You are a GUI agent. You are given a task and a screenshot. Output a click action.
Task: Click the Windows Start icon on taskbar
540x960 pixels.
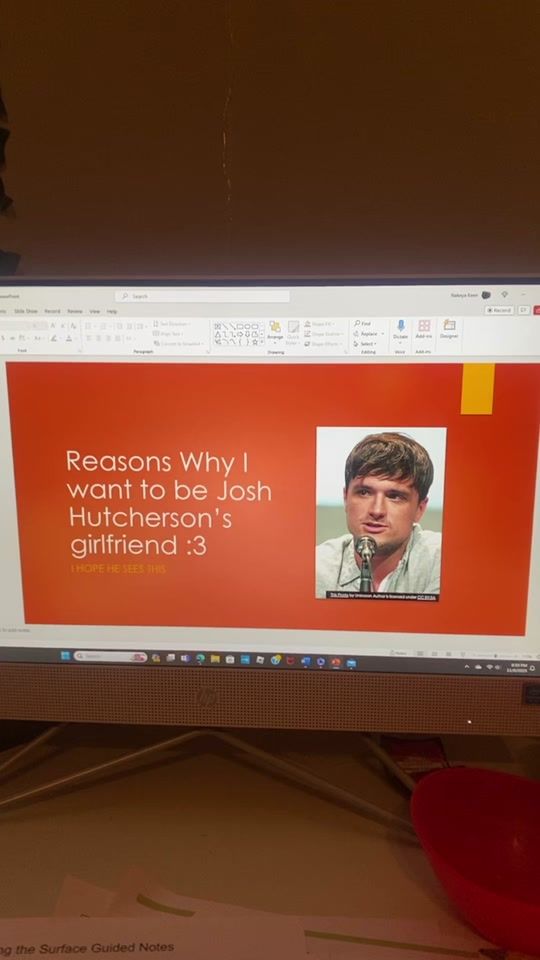[x=65, y=656]
